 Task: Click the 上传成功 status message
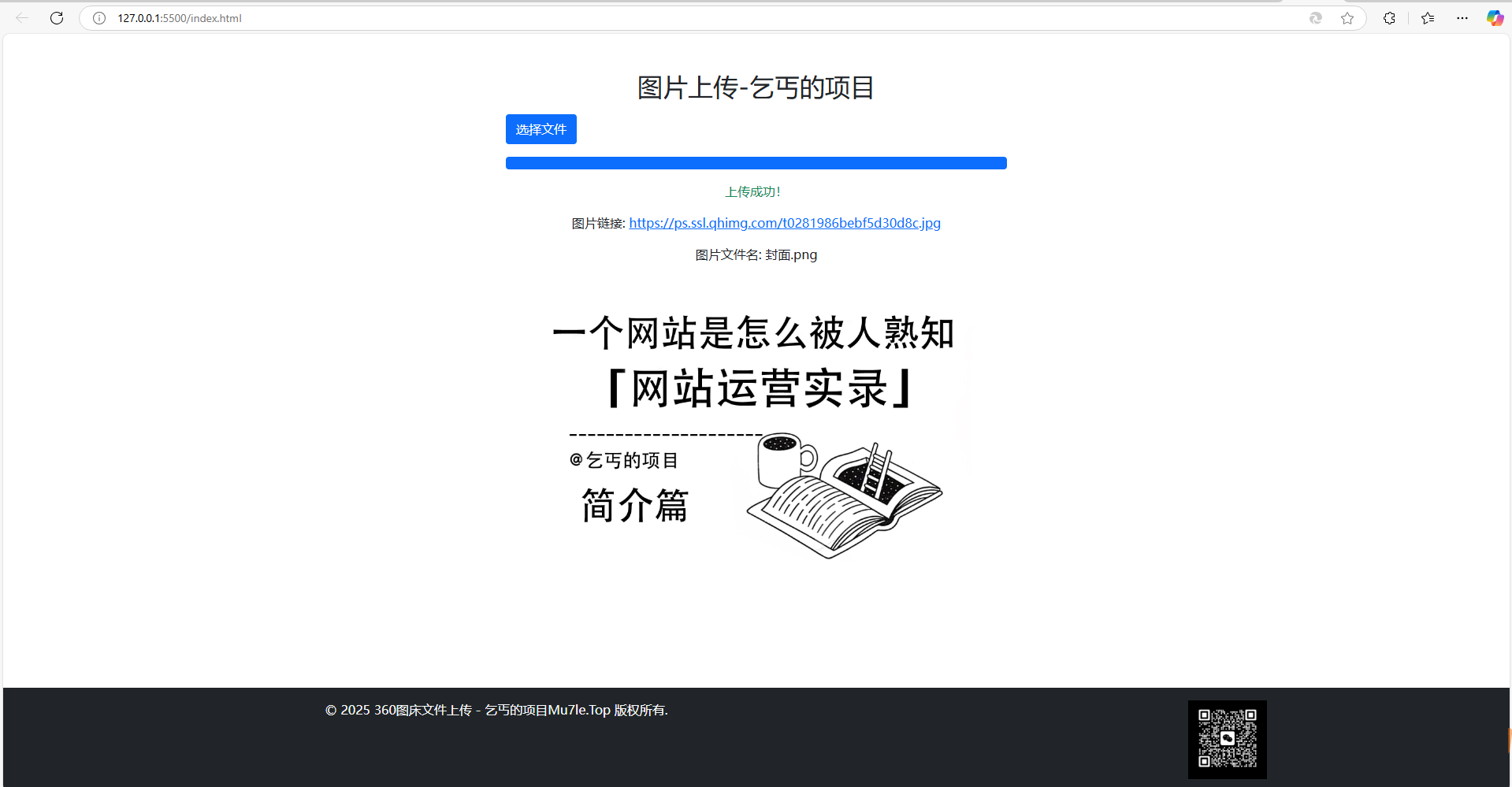(752, 191)
